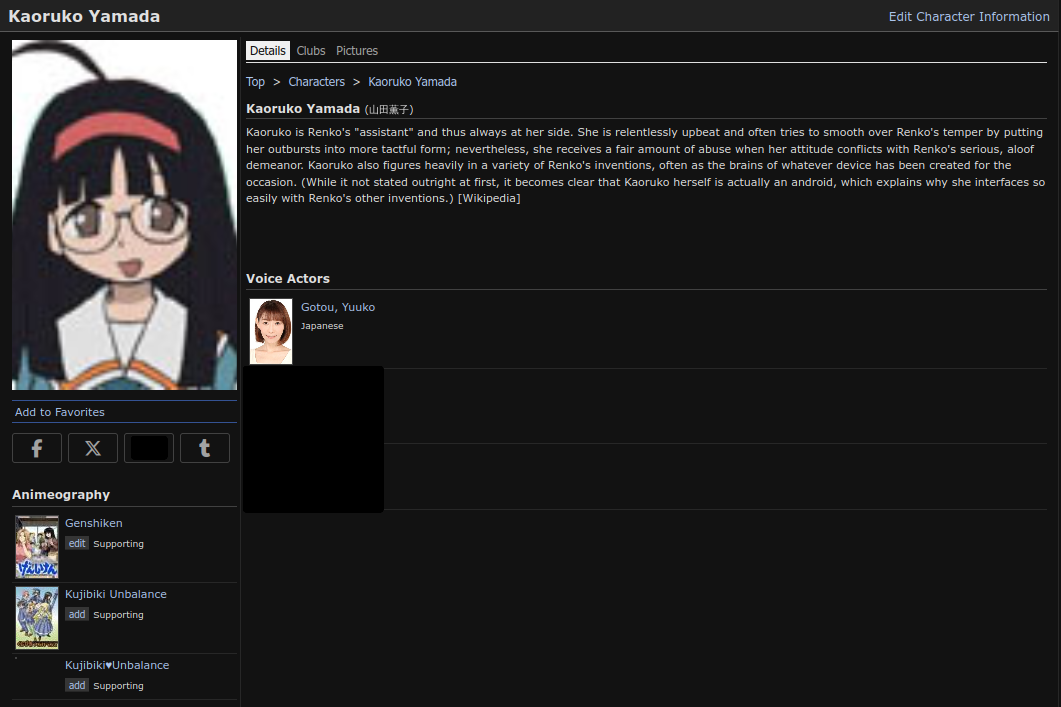Share character on X (Twitter)
1061x707 pixels.
coord(93,448)
